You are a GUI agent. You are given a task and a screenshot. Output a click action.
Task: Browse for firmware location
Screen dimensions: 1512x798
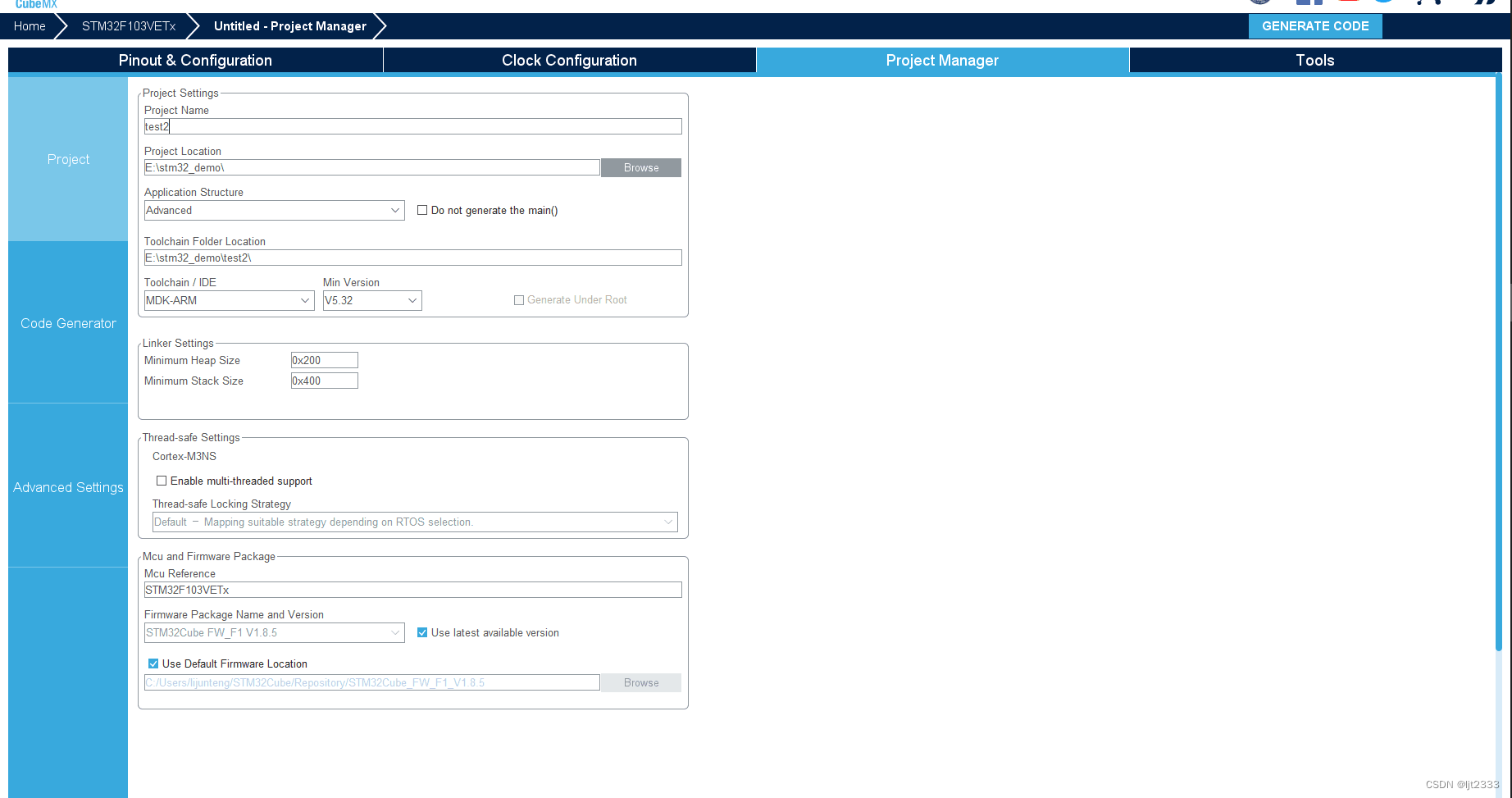[x=641, y=682]
